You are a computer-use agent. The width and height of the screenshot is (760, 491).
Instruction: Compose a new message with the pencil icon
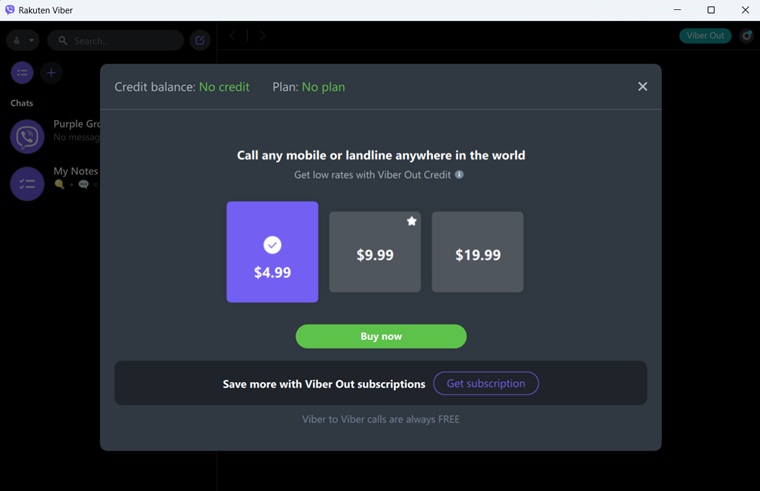tap(200, 40)
